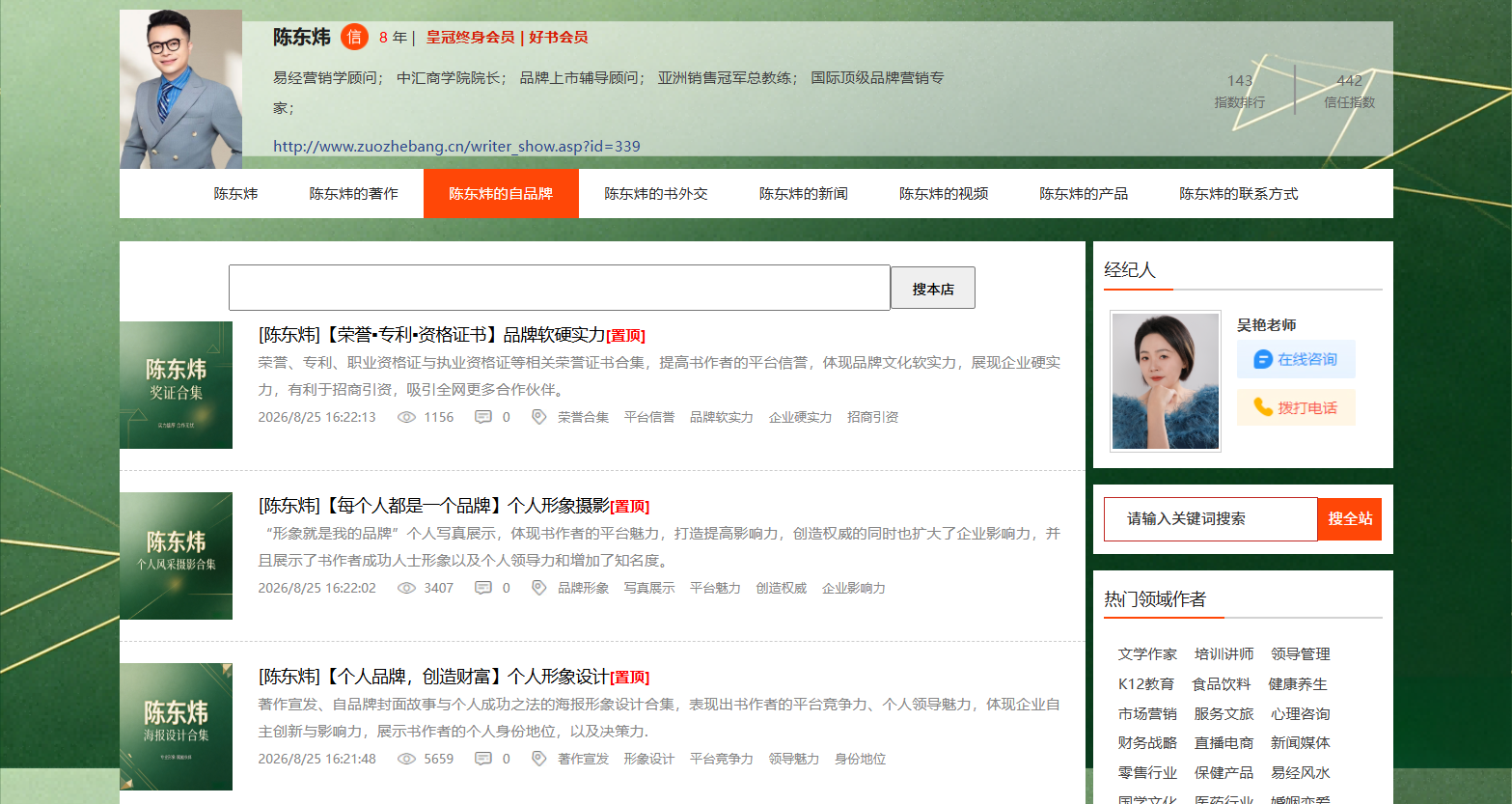The image size is (1512, 804).
Task: Click views eye icon beside 5659
Action: pyautogui.click(x=407, y=759)
